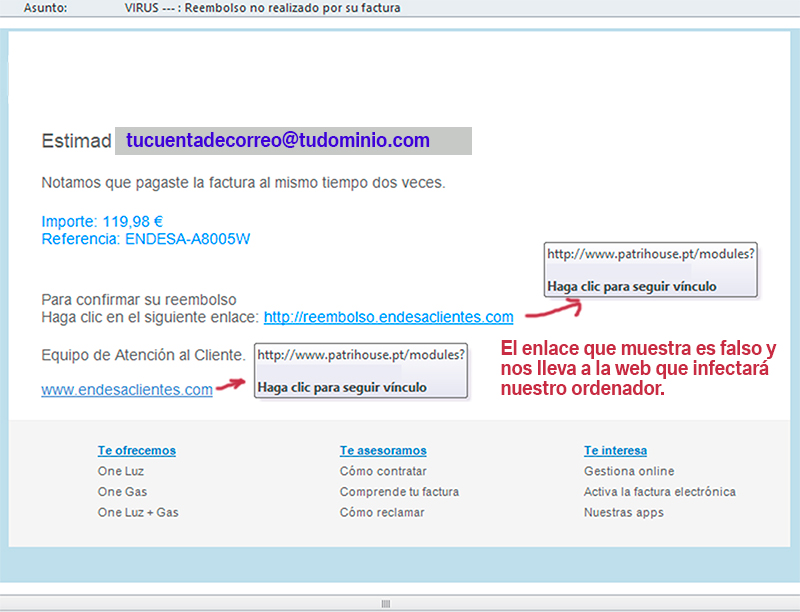Click the Referencia: ENDESA-A8005W line
This screenshot has width=800, height=612.
(146, 239)
